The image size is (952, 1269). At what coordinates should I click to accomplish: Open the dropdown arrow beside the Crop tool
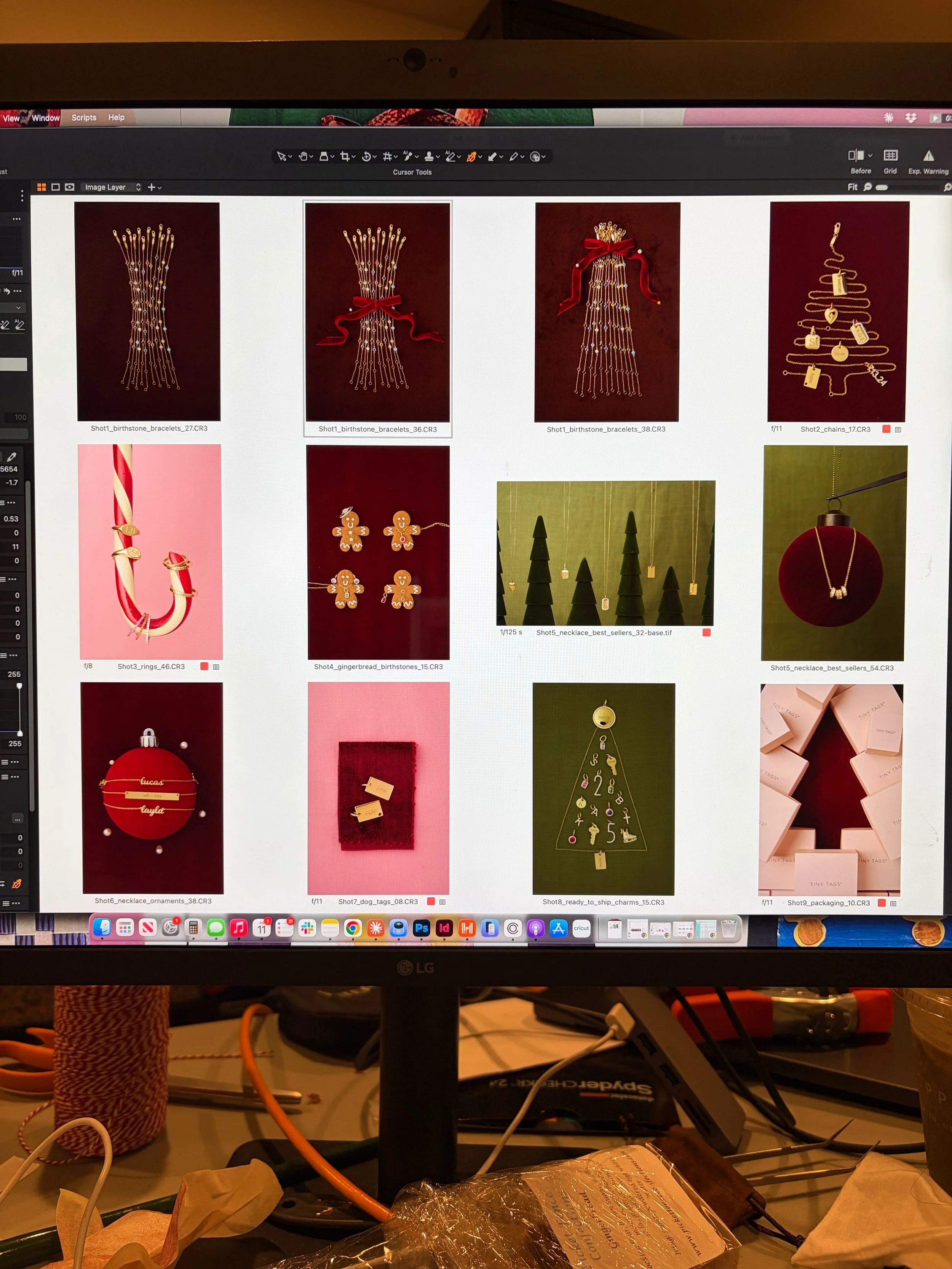click(x=353, y=156)
